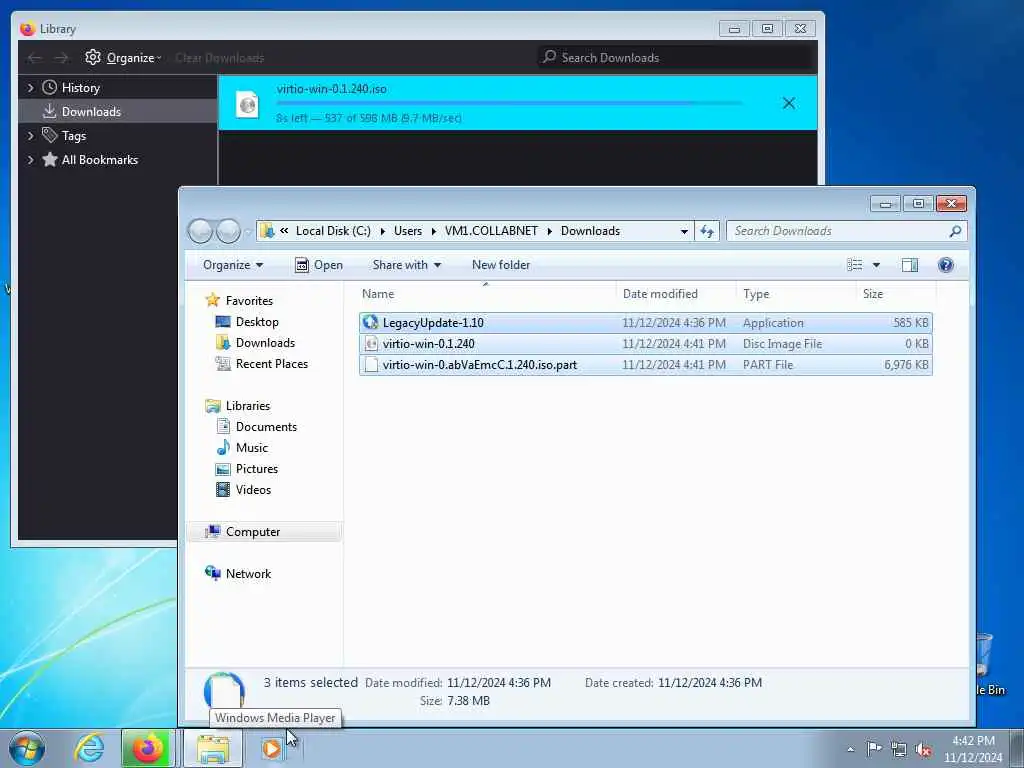Click the network tray icon
This screenshot has height=768, width=1024.
click(899, 750)
